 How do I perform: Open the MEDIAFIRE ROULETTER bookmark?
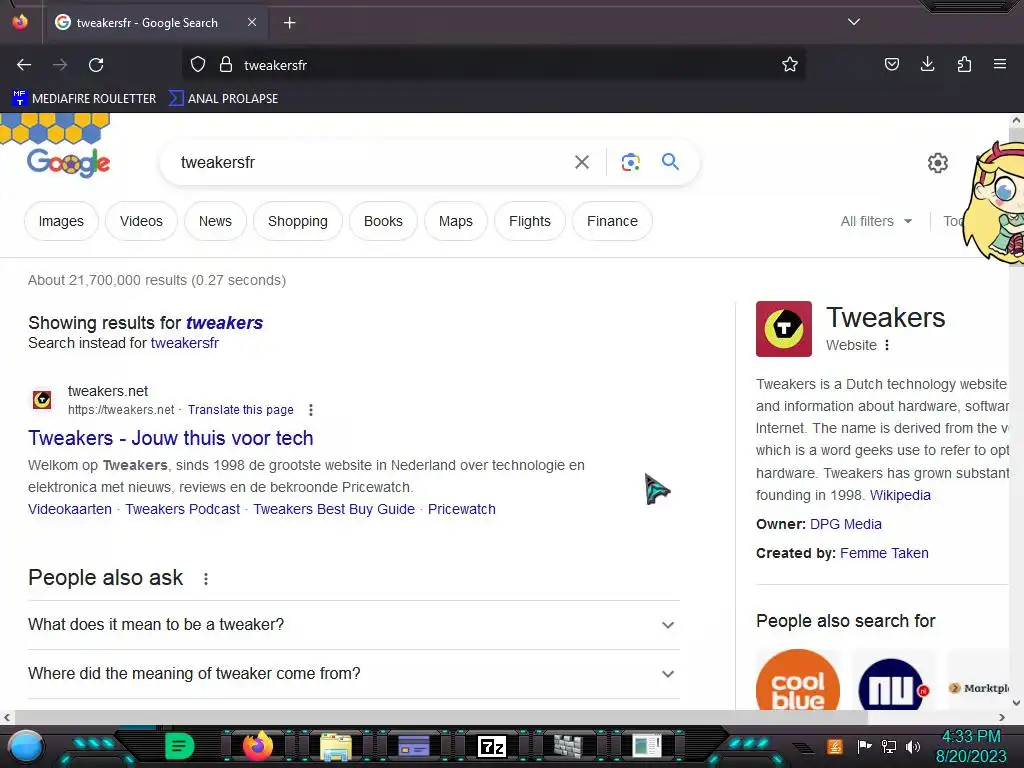84,99
